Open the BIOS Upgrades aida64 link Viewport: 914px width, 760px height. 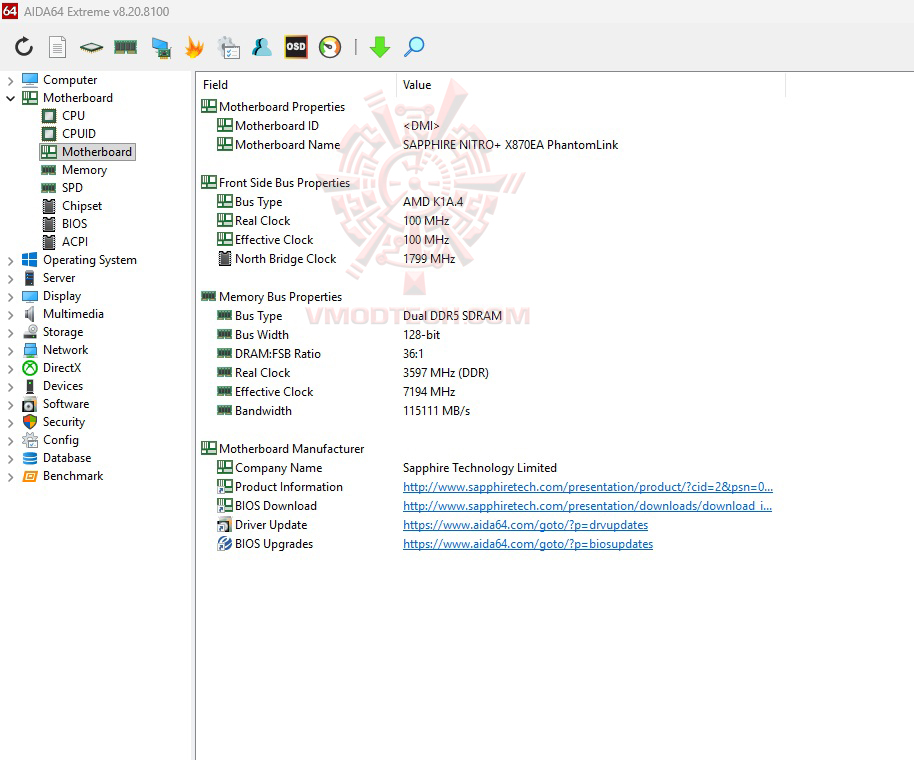[x=528, y=544]
